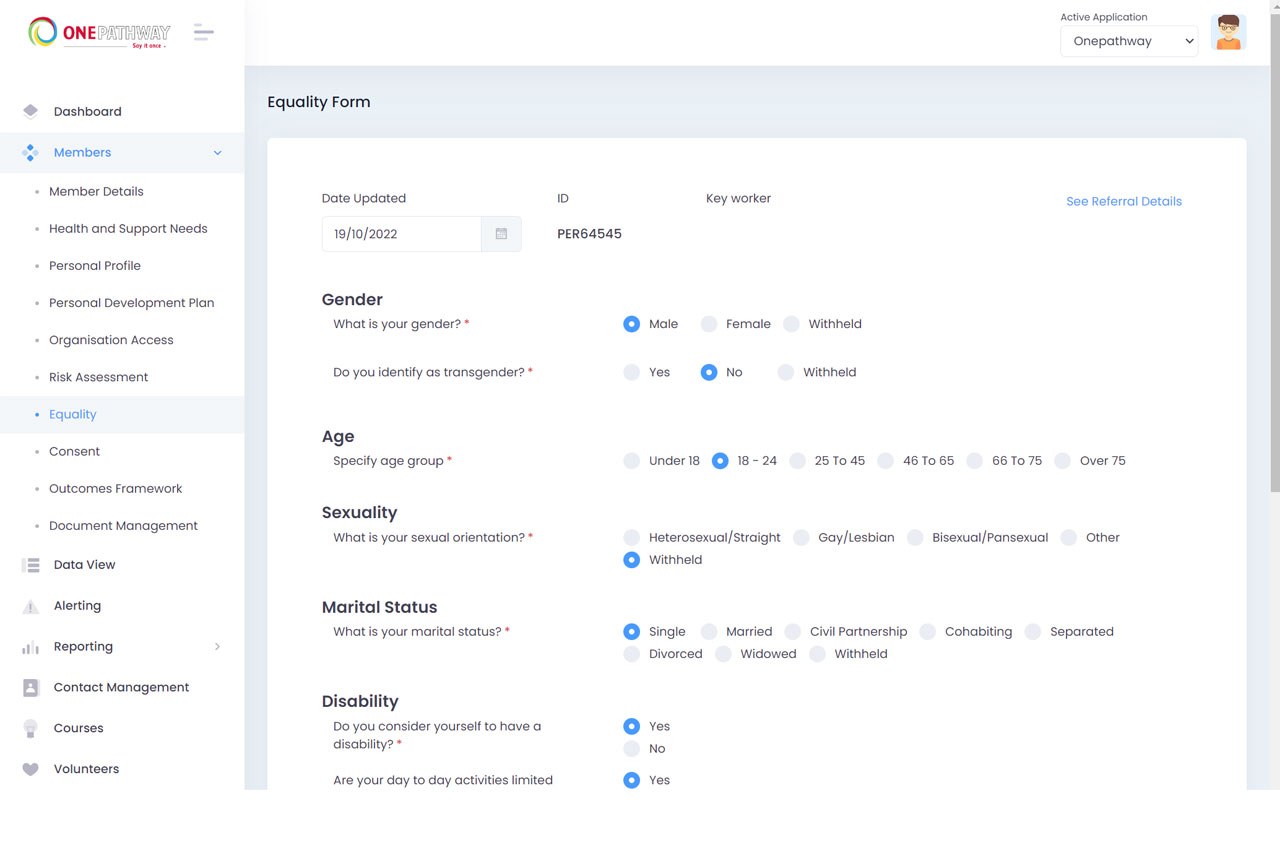Select Divorced marital status
This screenshot has width=1280, height=853.
[x=631, y=654]
